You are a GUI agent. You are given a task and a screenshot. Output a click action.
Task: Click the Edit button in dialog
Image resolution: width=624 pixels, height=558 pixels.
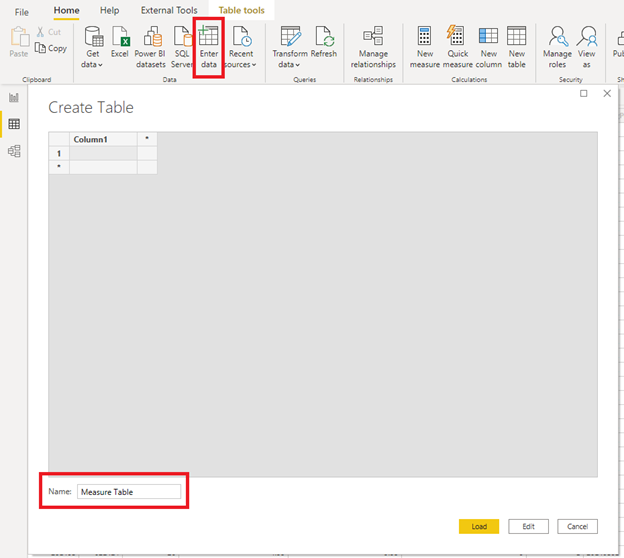click(528, 526)
